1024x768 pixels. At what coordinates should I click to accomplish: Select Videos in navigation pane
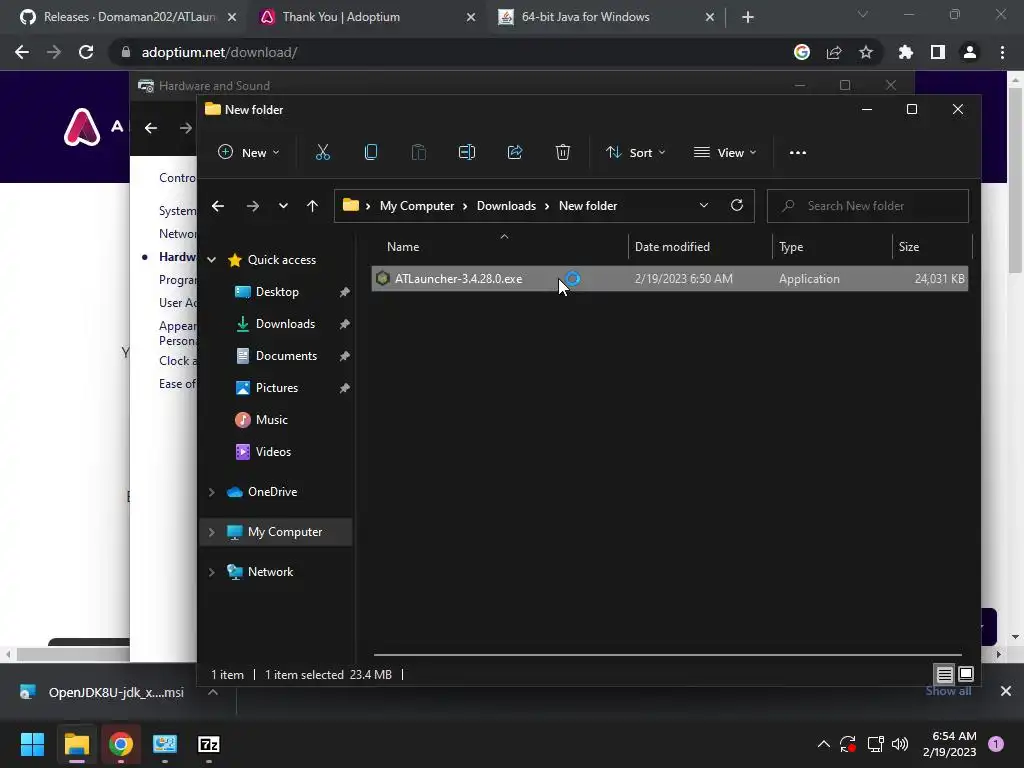273,452
